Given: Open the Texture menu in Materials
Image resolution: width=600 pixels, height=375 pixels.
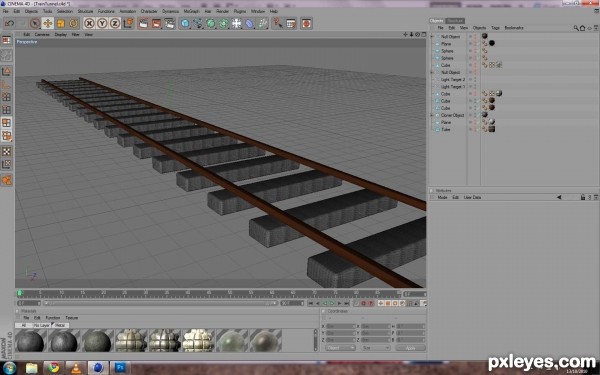Looking at the screenshot, I should (x=72, y=318).
